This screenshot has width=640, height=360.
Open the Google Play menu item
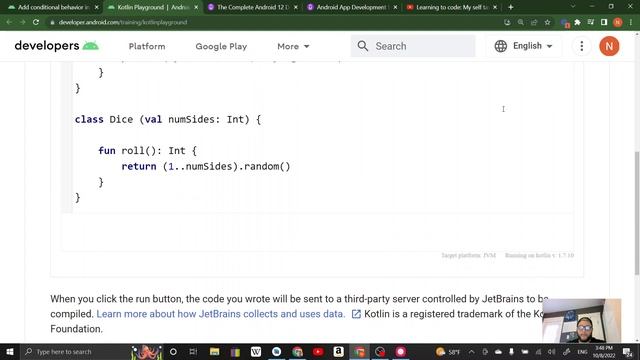click(221, 46)
